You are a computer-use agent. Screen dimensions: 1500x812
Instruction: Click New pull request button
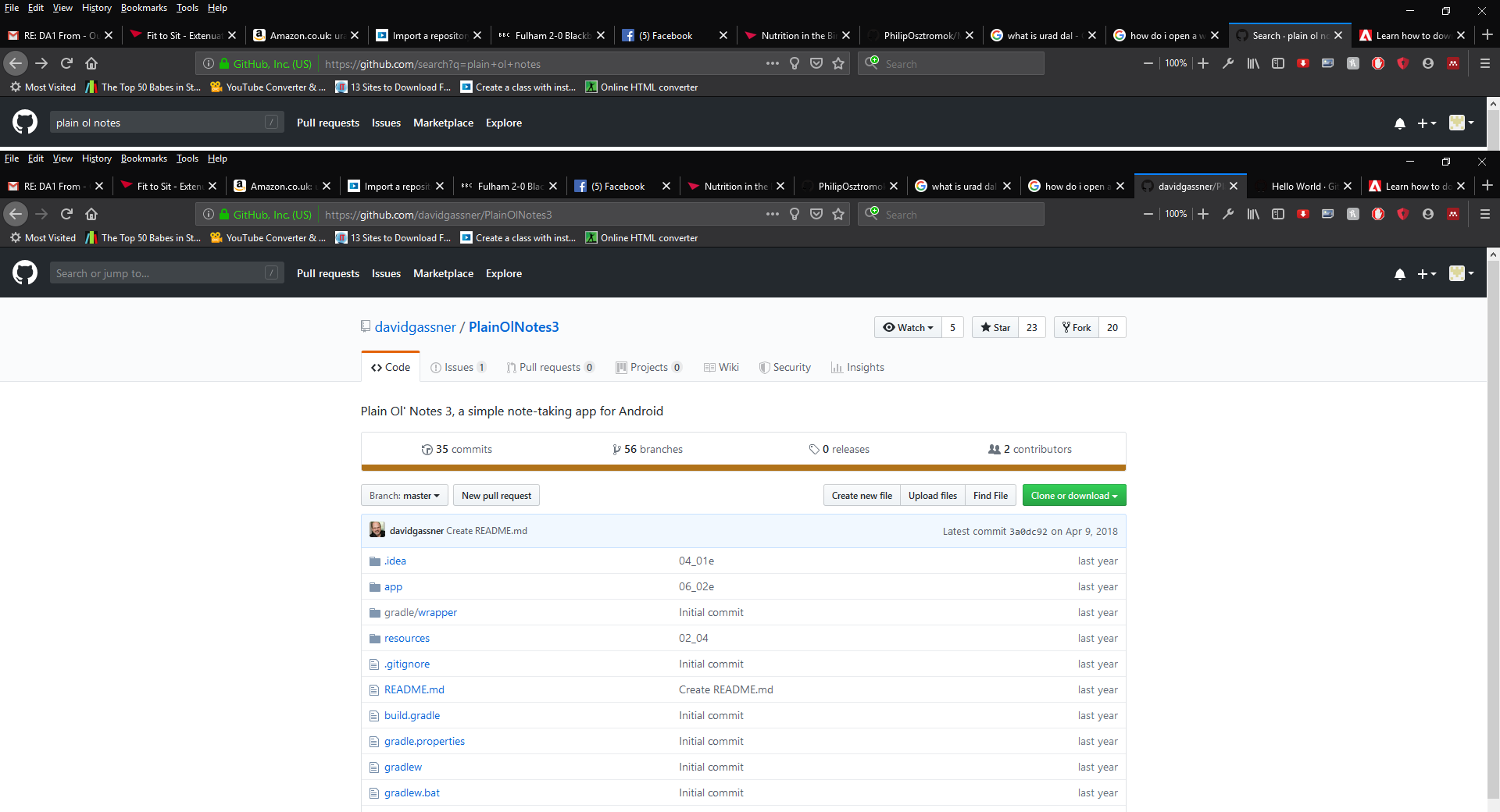click(496, 495)
